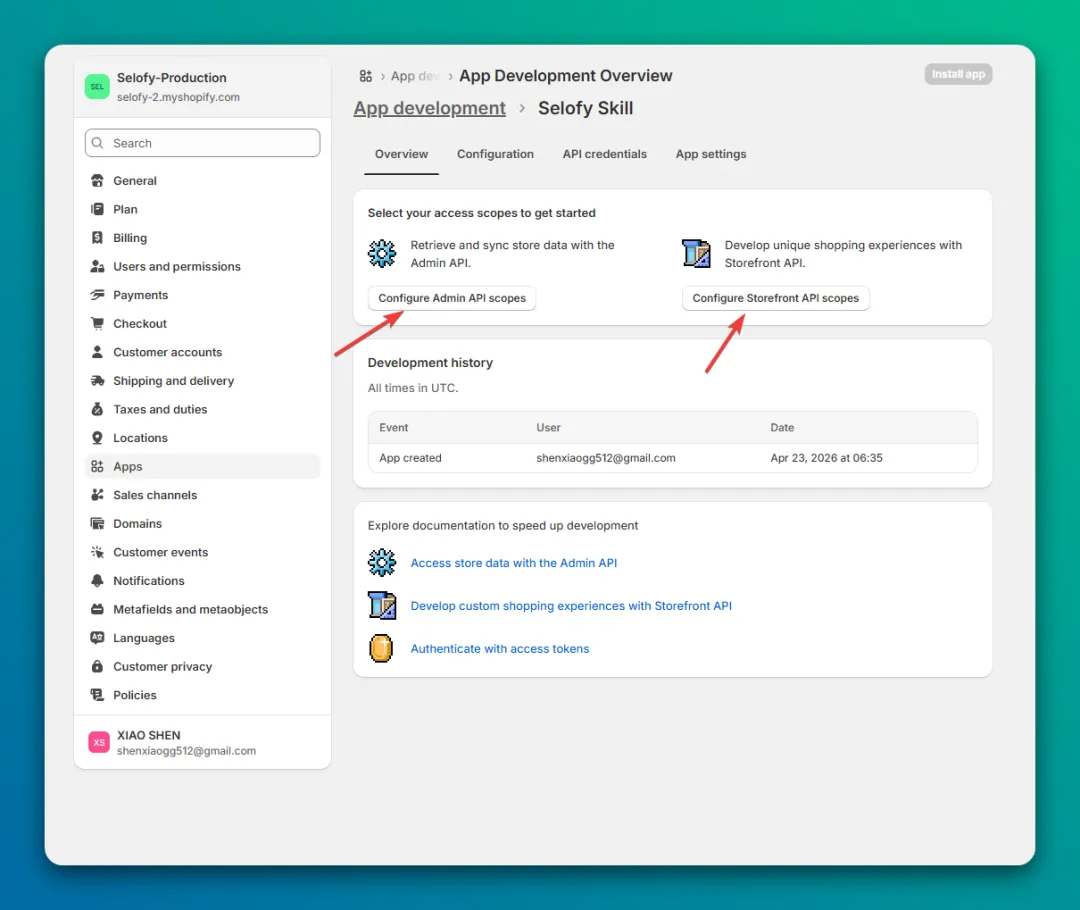Open the App settings tab
This screenshot has height=910, width=1080.
click(x=711, y=154)
